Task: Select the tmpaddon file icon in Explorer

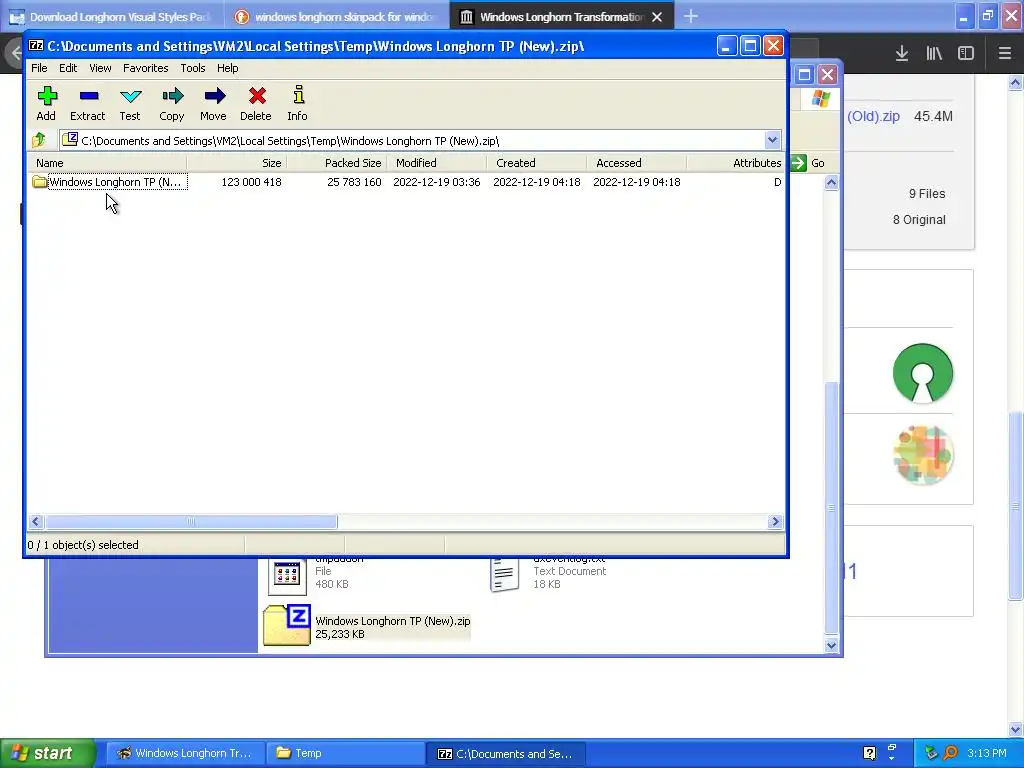Action: [287, 575]
